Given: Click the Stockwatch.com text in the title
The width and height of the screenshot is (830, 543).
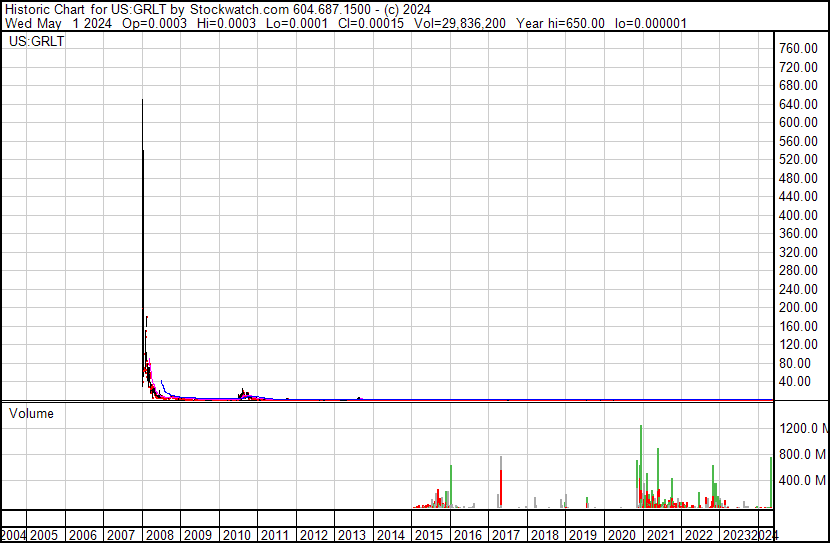Looking at the screenshot, I should click(x=240, y=10).
